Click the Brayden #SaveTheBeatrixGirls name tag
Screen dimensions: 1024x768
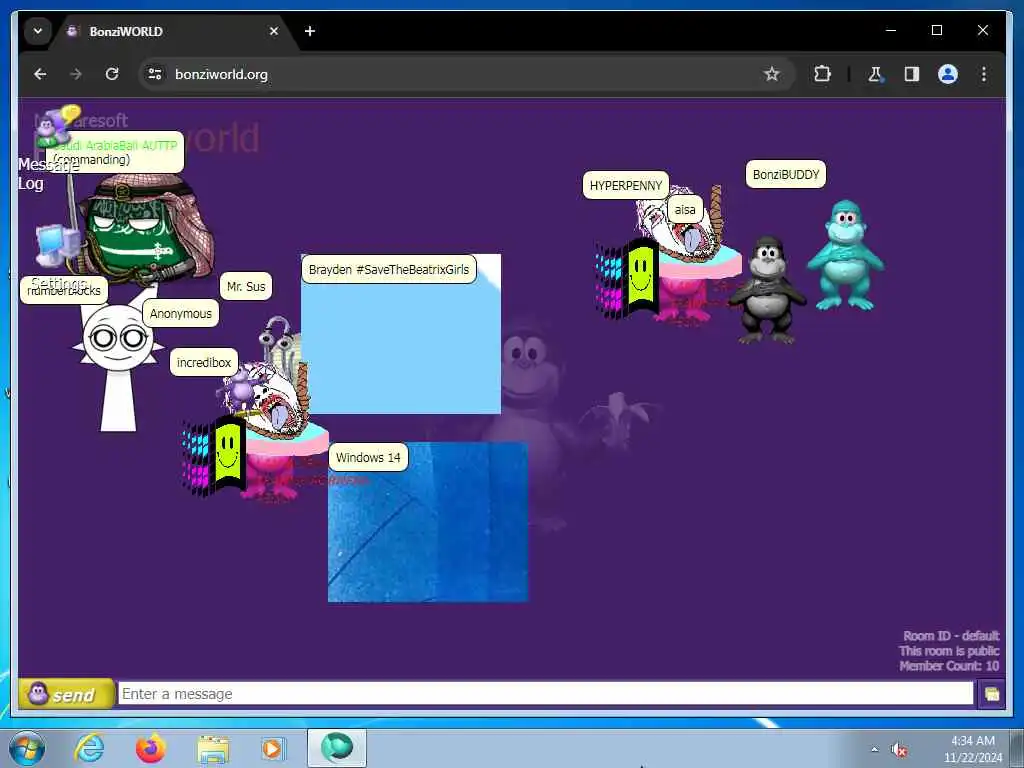pyautogui.click(x=389, y=269)
